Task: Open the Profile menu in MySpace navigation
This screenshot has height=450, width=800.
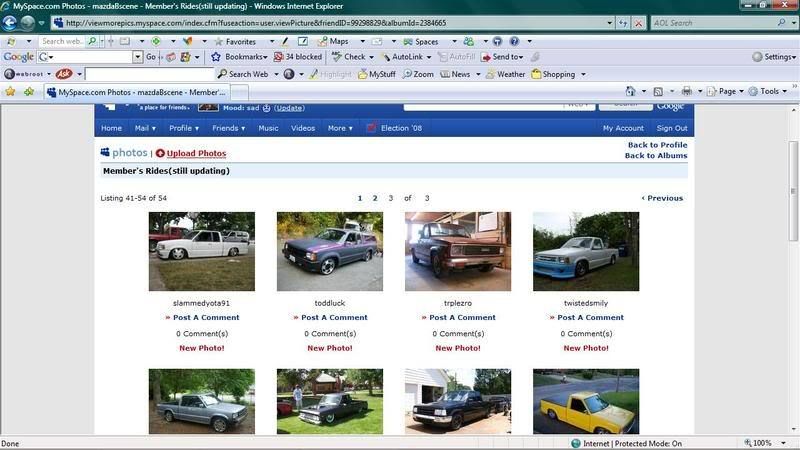Action: pyautogui.click(x=183, y=128)
